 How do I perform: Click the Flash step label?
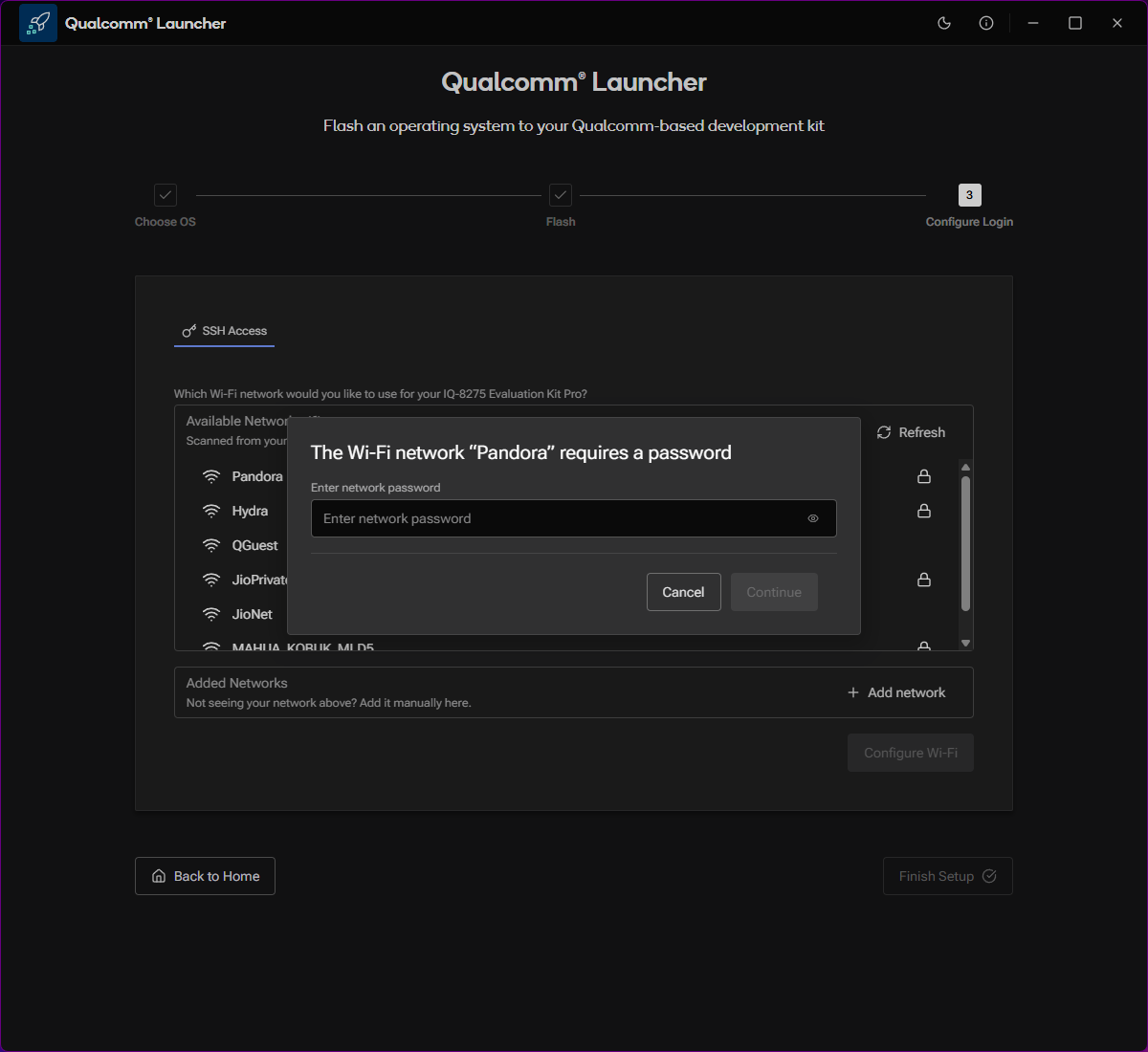(x=561, y=222)
